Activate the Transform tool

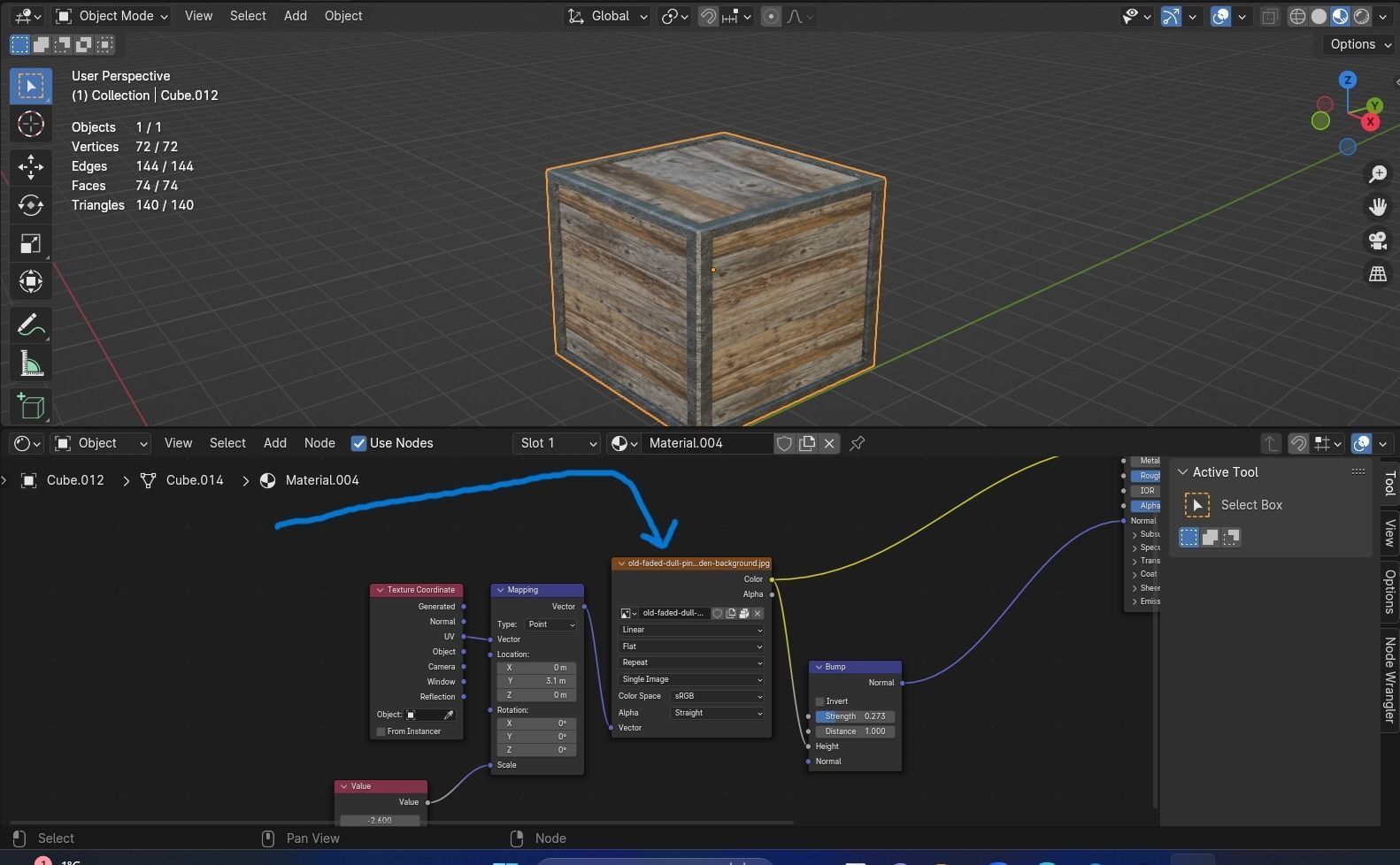tap(31, 282)
